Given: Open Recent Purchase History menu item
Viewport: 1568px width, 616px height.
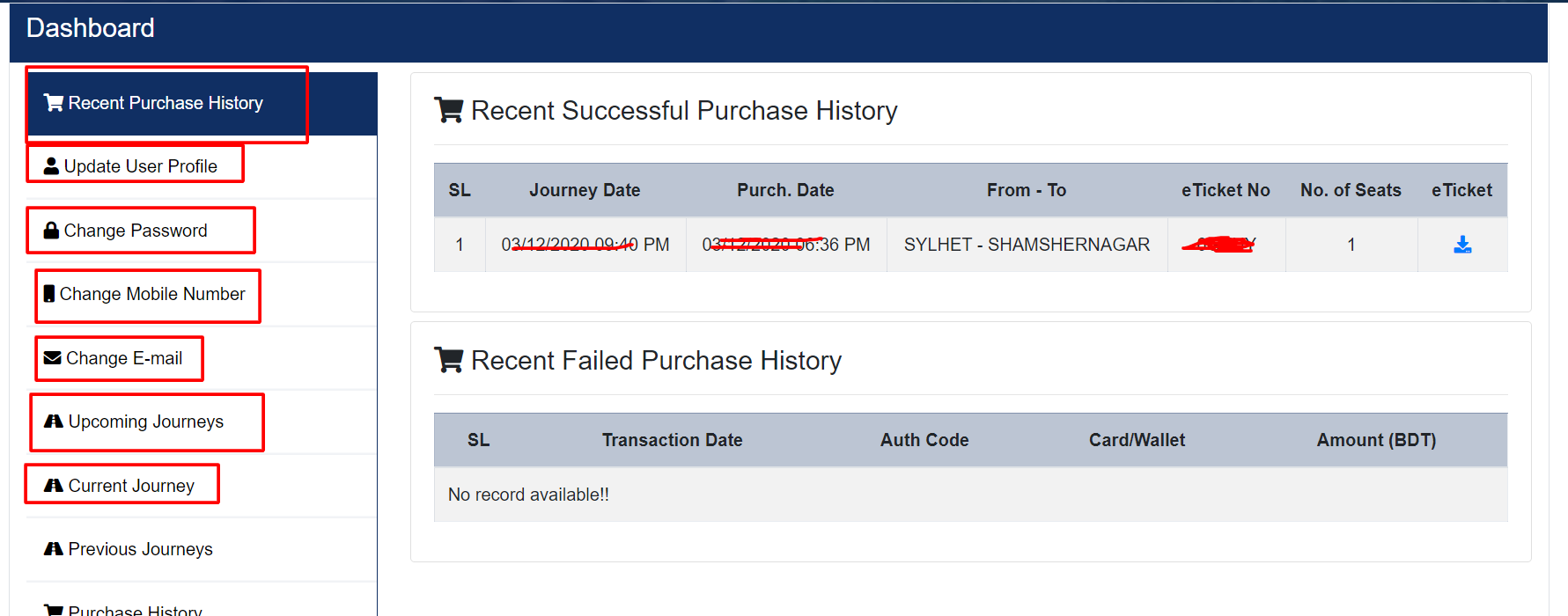Looking at the screenshot, I should pos(166,103).
